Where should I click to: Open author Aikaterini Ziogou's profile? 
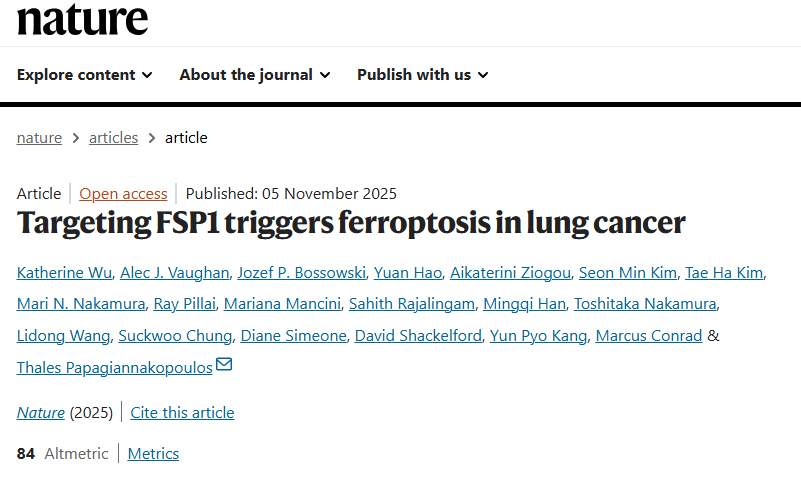(514, 272)
